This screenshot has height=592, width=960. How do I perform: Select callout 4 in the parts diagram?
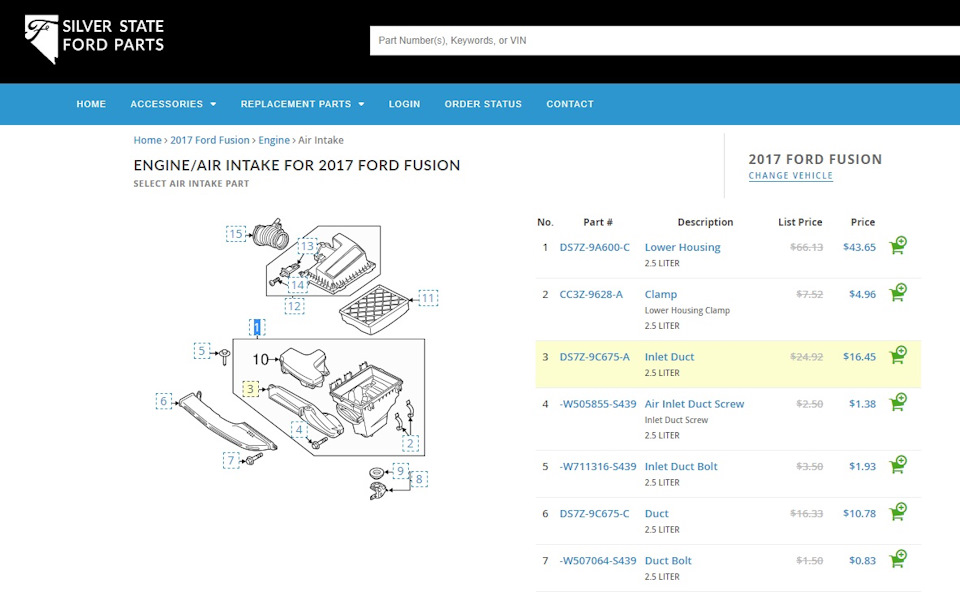[299, 430]
